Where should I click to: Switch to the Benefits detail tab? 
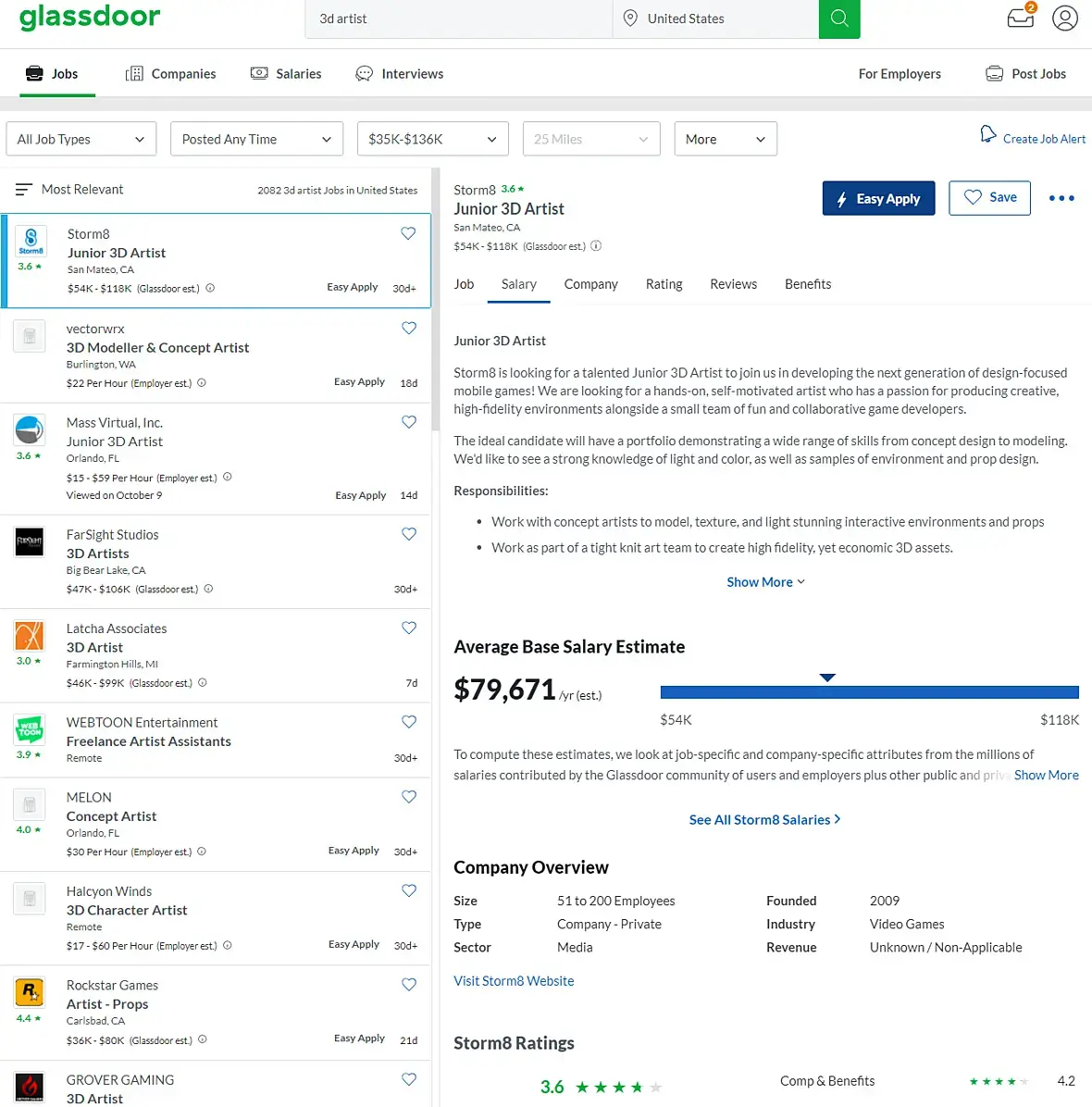coord(808,284)
